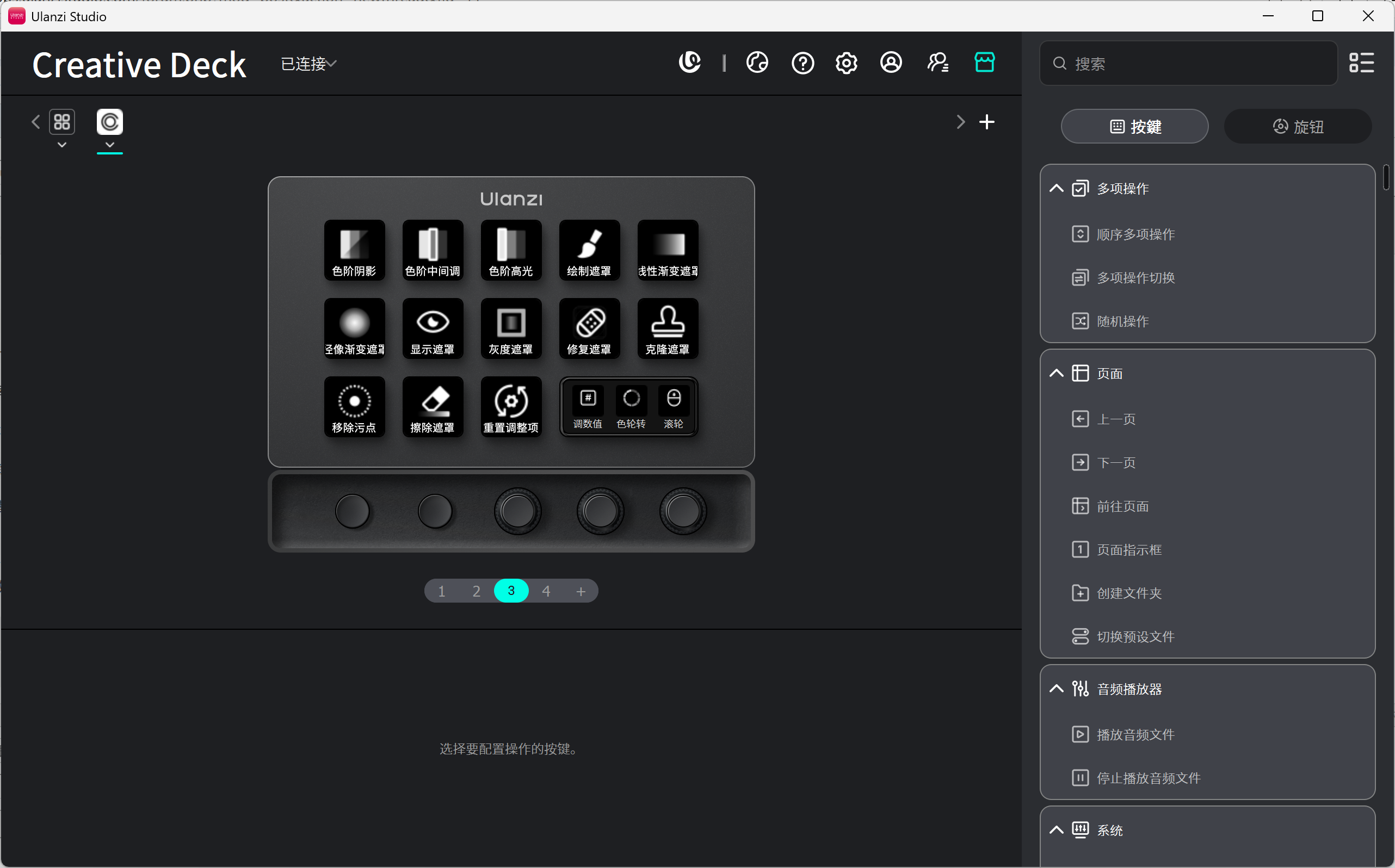
Task: Select the grid profile tab
Action: [62, 122]
